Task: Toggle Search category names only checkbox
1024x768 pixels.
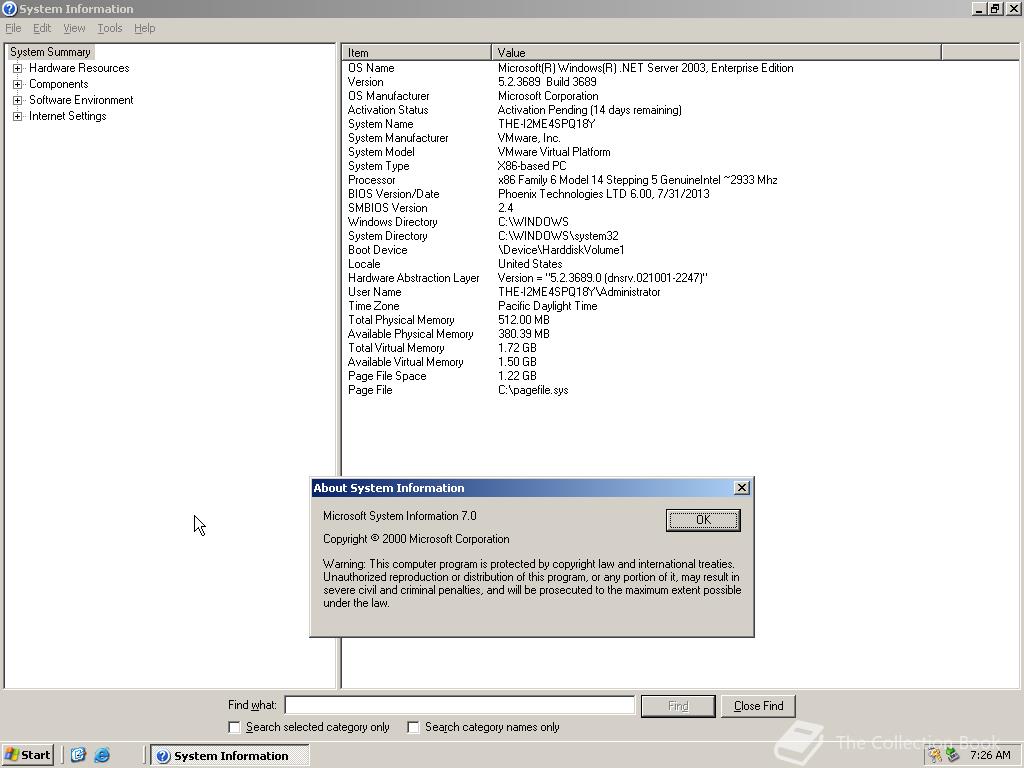Action: click(x=413, y=727)
